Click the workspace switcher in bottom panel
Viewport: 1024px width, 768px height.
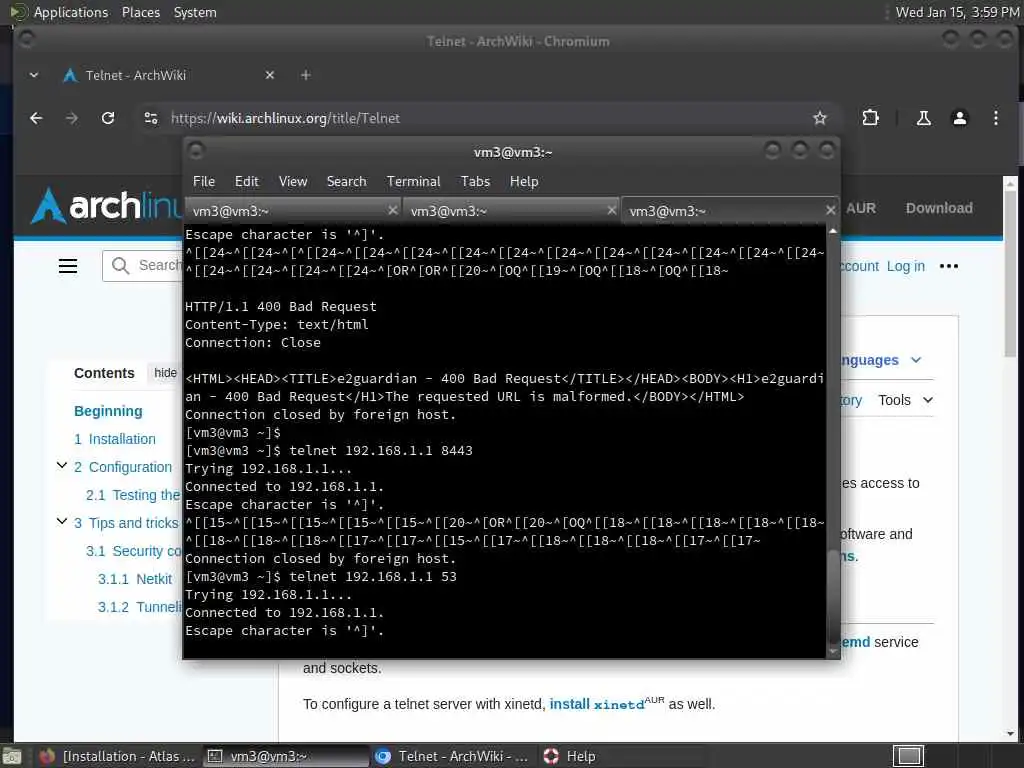(908, 756)
